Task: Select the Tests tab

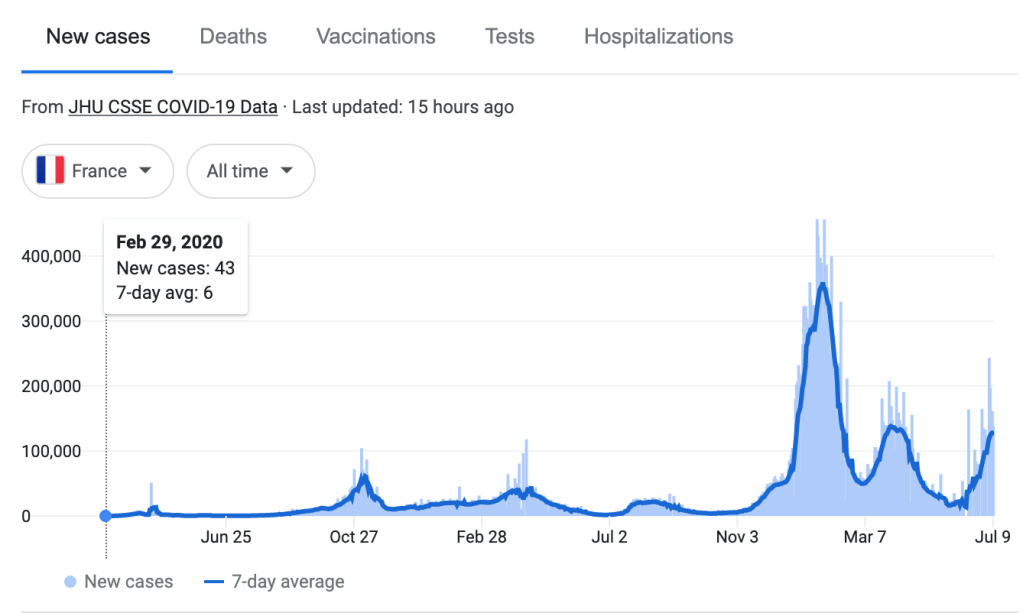Action: (509, 37)
